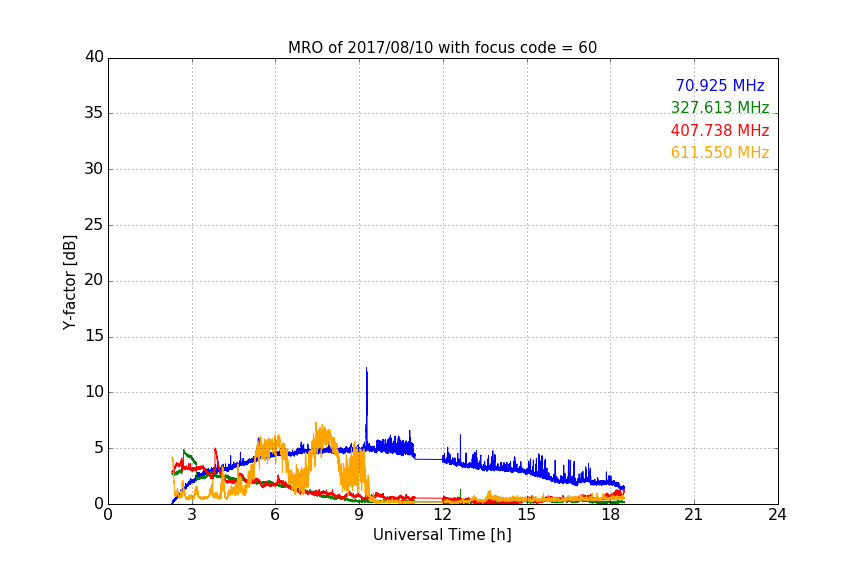Click the 'Y-factor [dB]' axis label

pos(69,282)
